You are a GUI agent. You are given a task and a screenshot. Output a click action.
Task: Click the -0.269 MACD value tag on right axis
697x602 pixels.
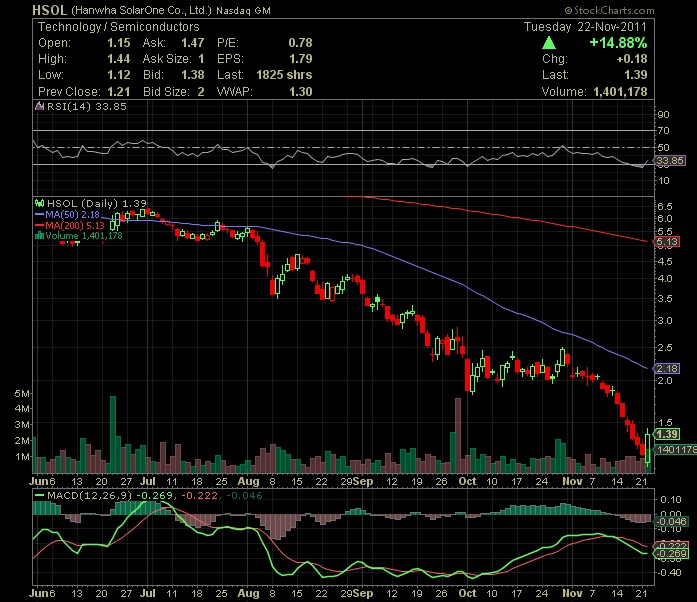click(x=672, y=554)
